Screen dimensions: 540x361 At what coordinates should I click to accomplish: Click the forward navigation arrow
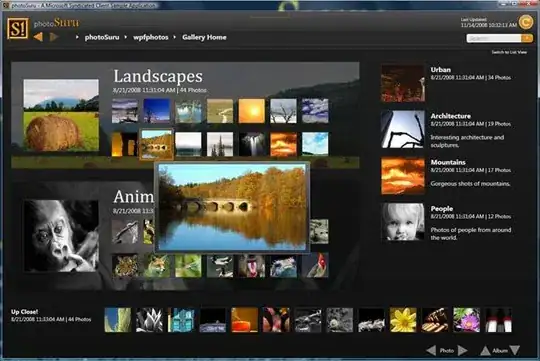(x=54, y=37)
